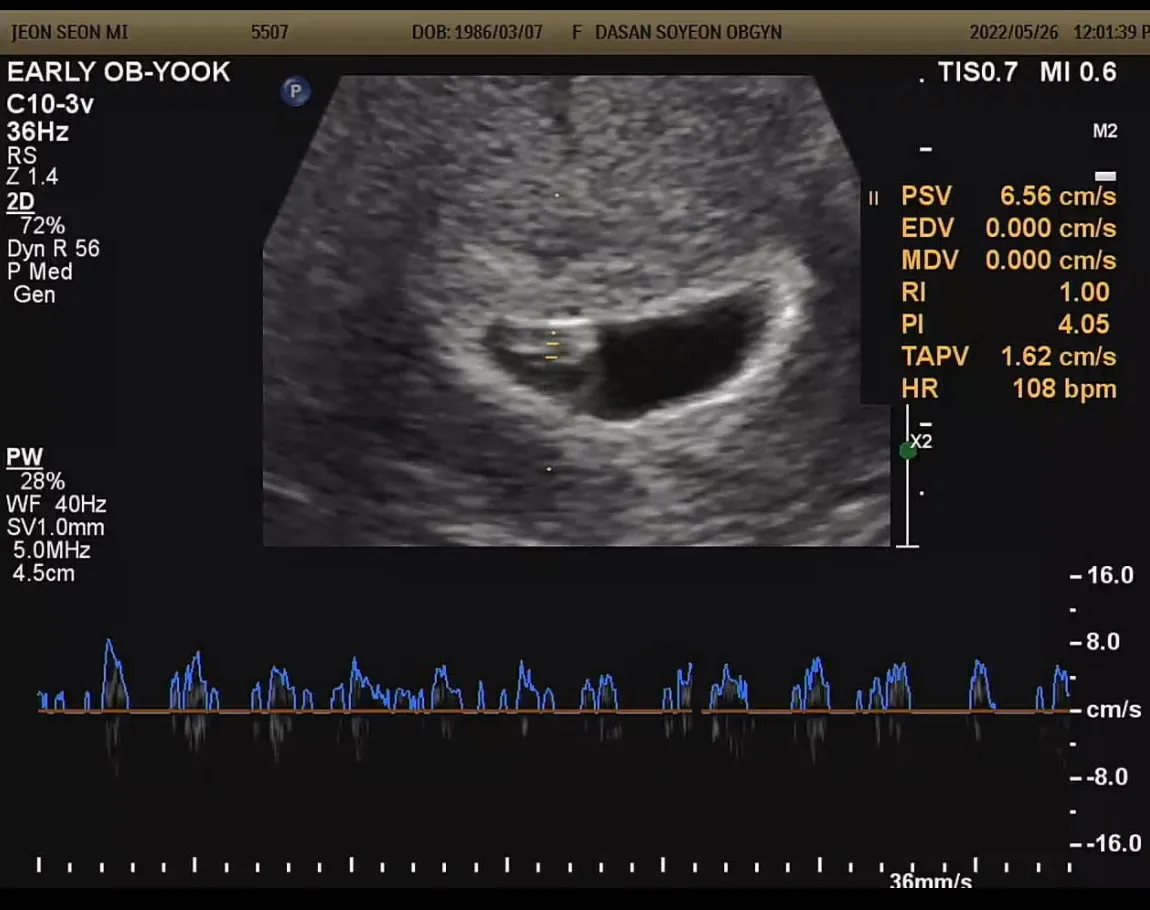Click the EARLY OB-YOOK preset label

(x=118, y=72)
